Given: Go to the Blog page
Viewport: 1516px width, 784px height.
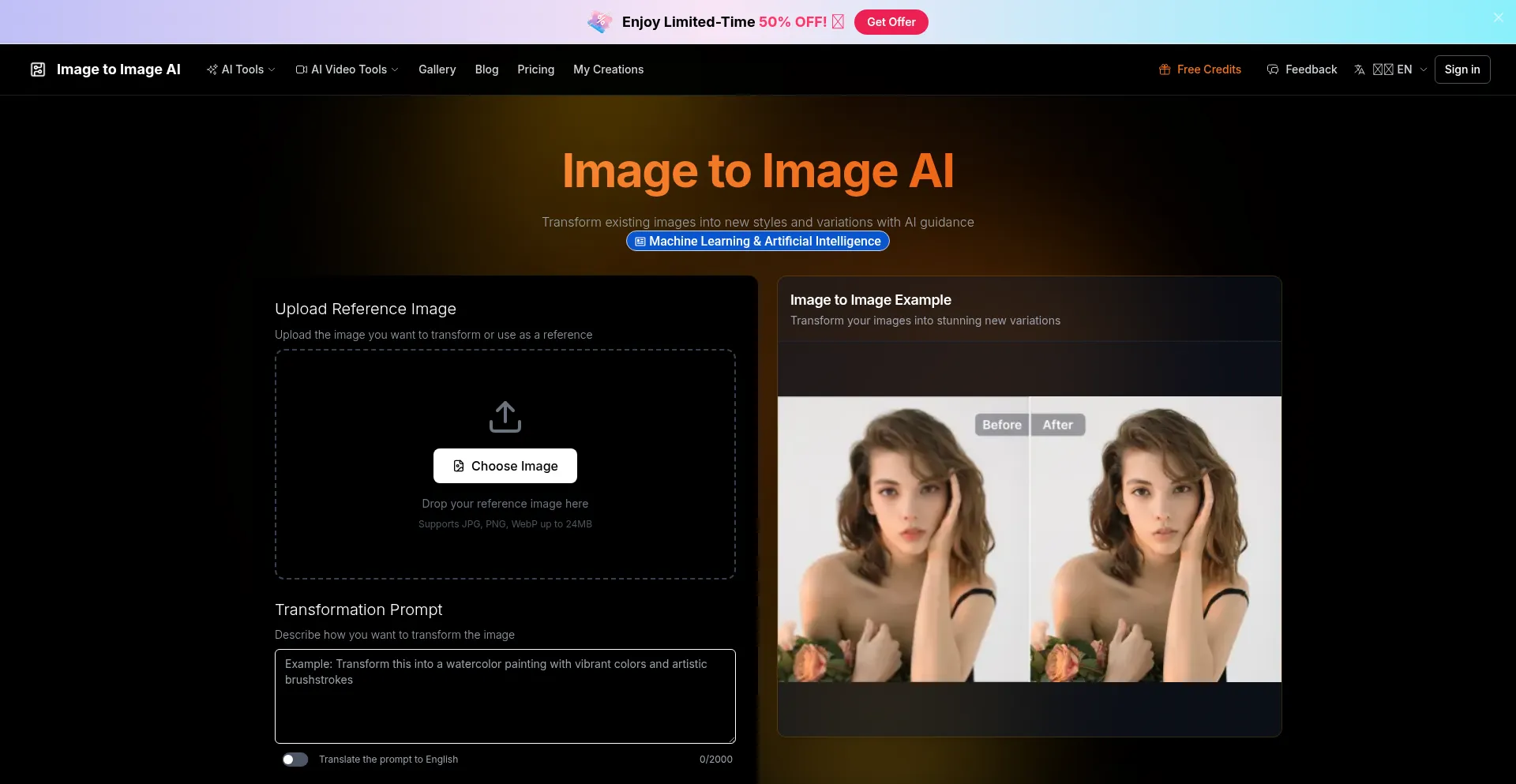Looking at the screenshot, I should 486,69.
